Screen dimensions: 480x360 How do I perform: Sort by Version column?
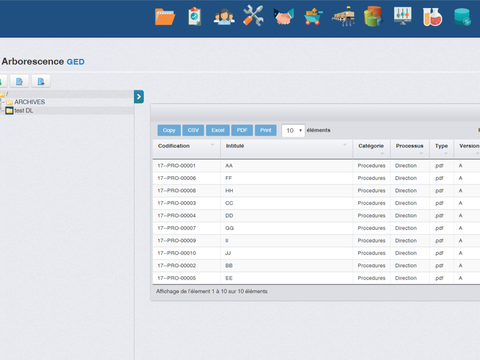pos(467,149)
